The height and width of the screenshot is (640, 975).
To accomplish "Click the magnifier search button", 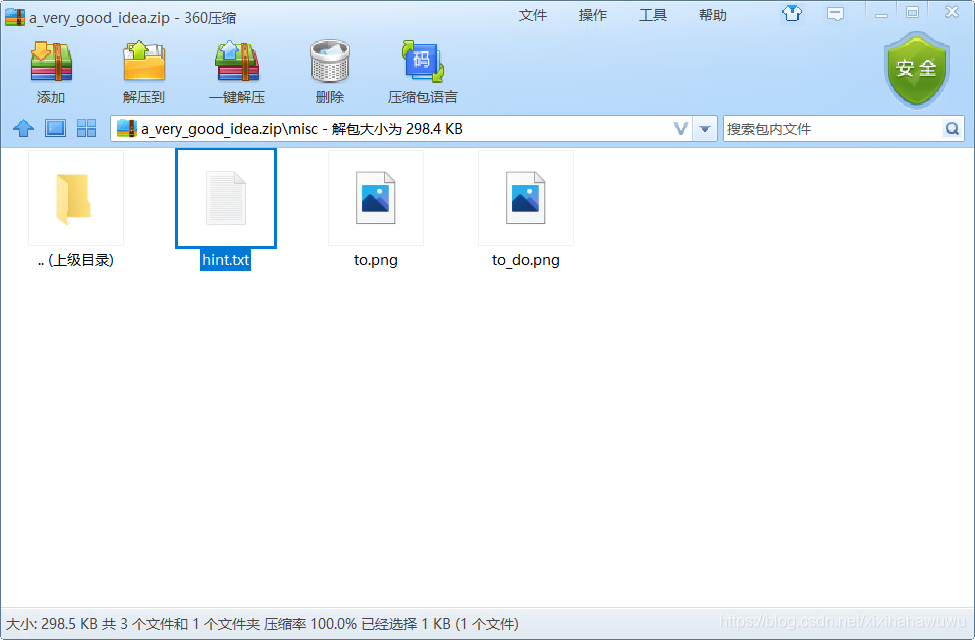I will pyautogui.click(x=952, y=128).
